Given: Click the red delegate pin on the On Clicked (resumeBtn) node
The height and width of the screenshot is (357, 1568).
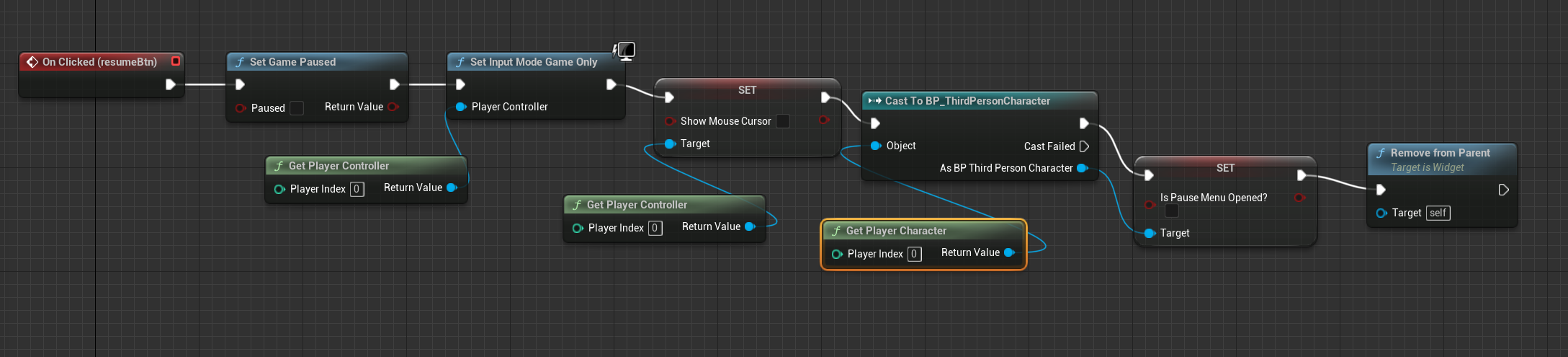Looking at the screenshot, I should [x=175, y=61].
